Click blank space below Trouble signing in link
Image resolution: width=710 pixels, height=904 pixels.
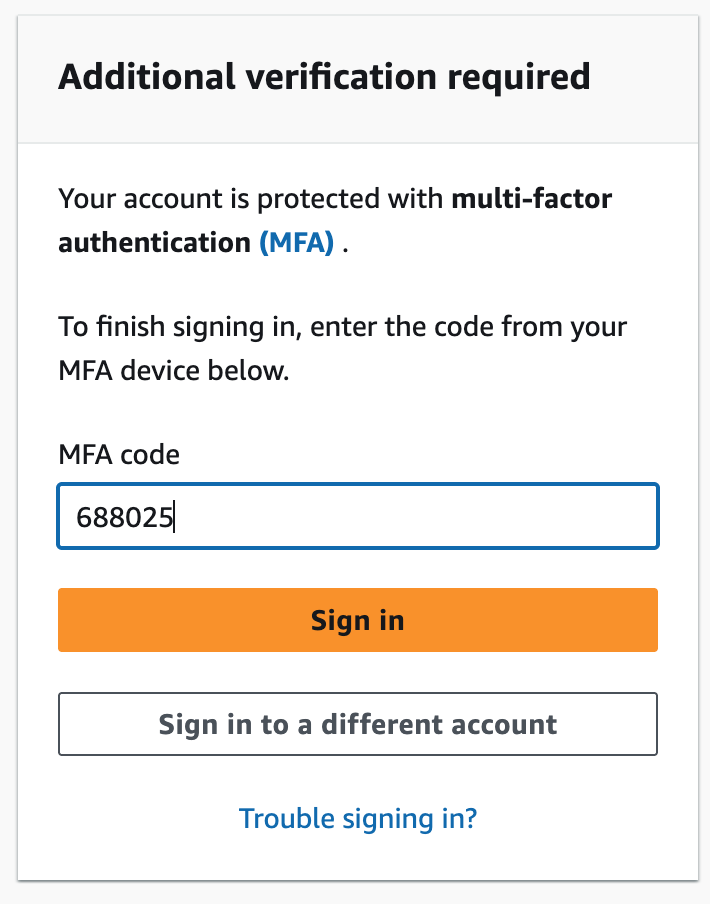pyautogui.click(x=357, y=862)
